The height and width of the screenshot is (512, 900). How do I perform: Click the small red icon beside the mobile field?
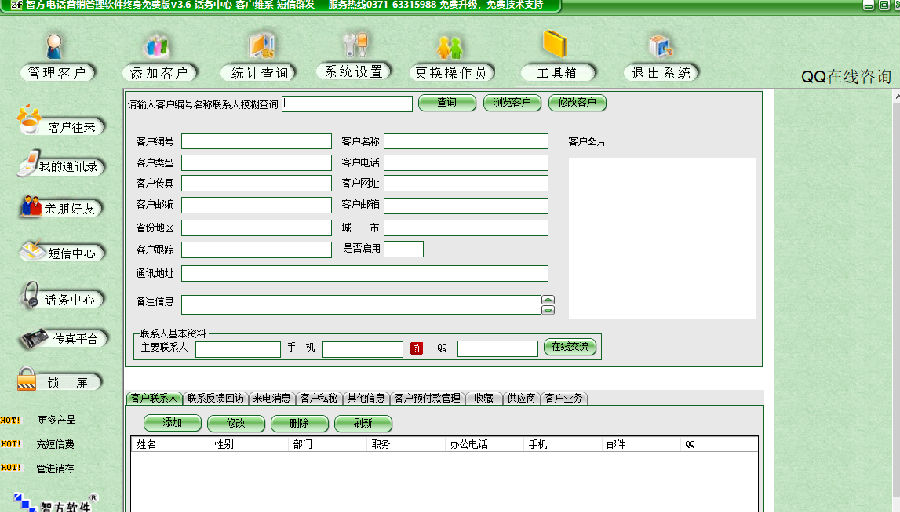pos(417,348)
